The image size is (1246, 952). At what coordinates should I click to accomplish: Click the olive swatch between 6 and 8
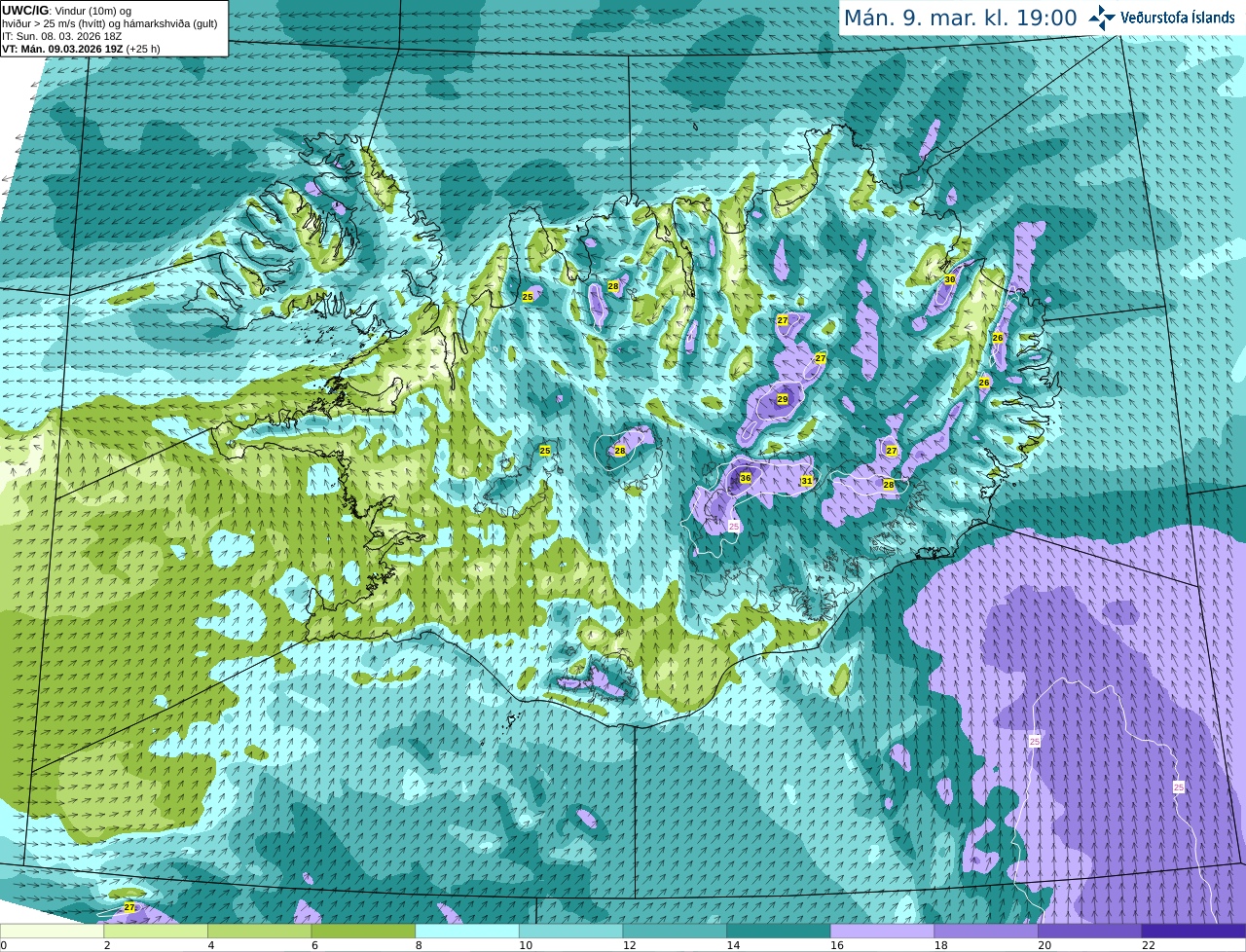coord(363,932)
